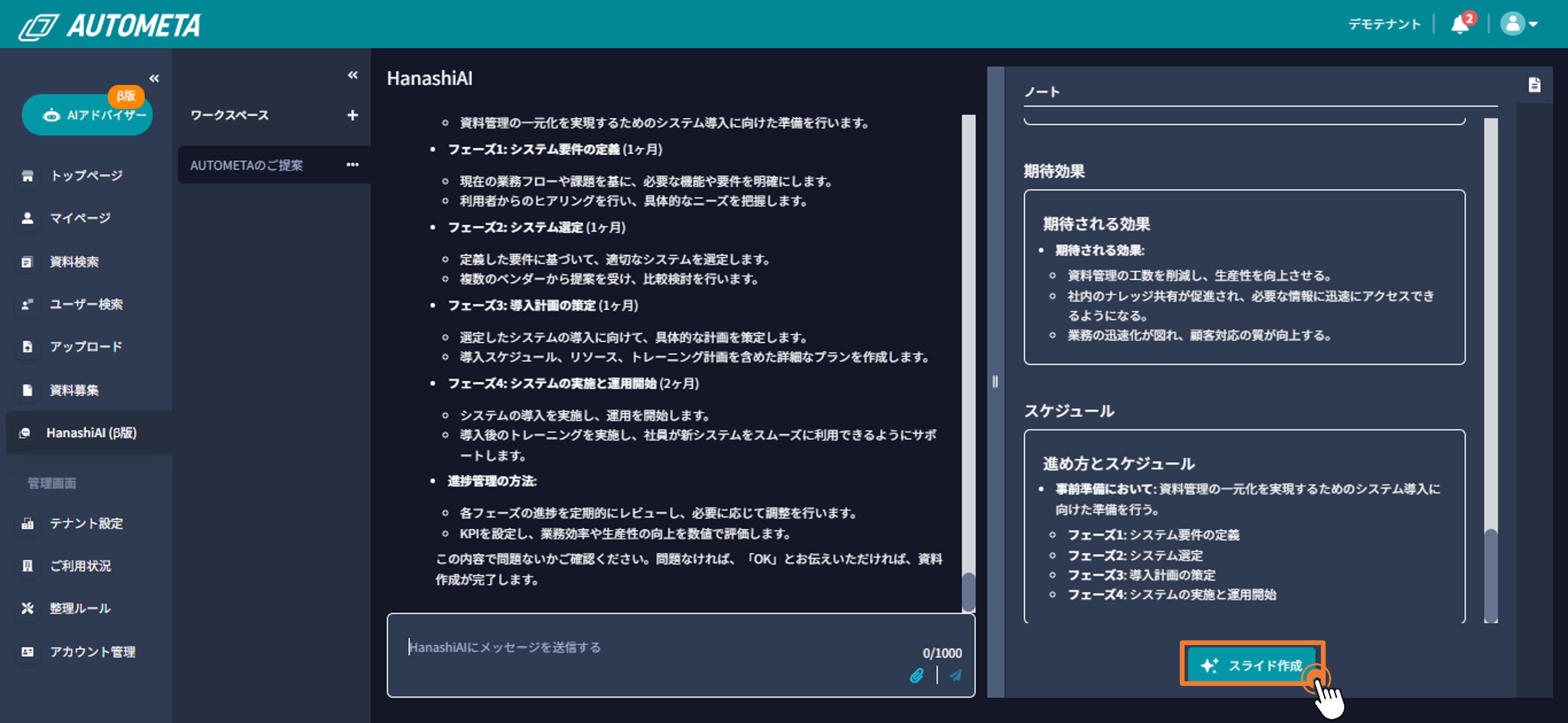The height and width of the screenshot is (723, 1568).
Task: Click the スケジュール section heading
Action: tap(1069, 411)
